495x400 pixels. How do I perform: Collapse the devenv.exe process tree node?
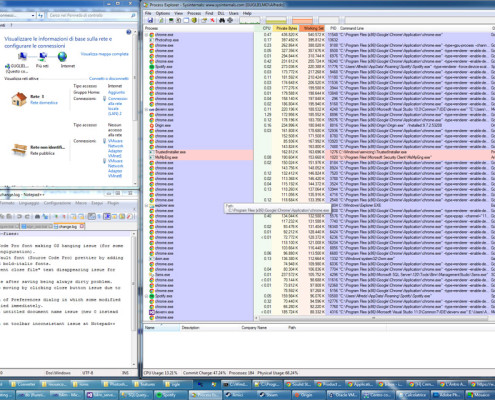[146, 109]
